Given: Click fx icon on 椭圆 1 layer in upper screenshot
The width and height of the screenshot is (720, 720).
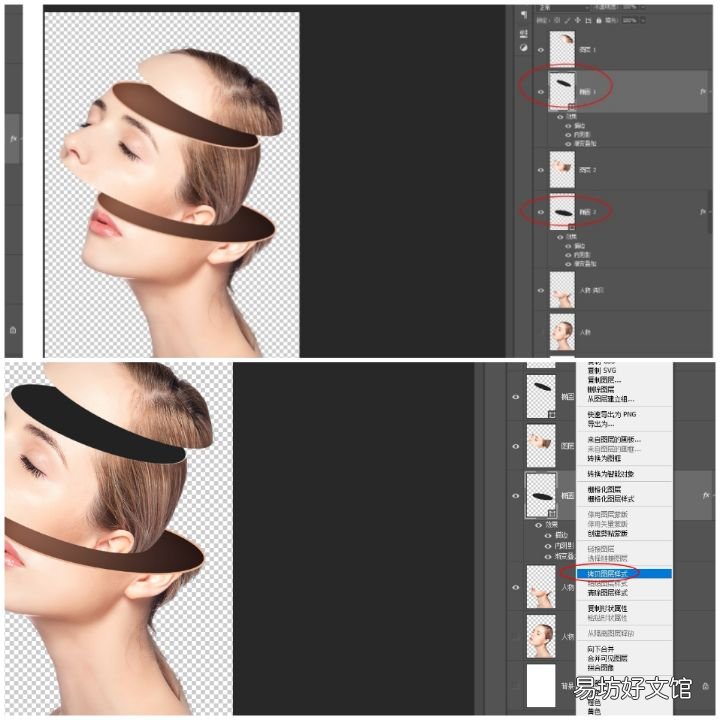Looking at the screenshot, I should pyautogui.click(x=703, y=91).
